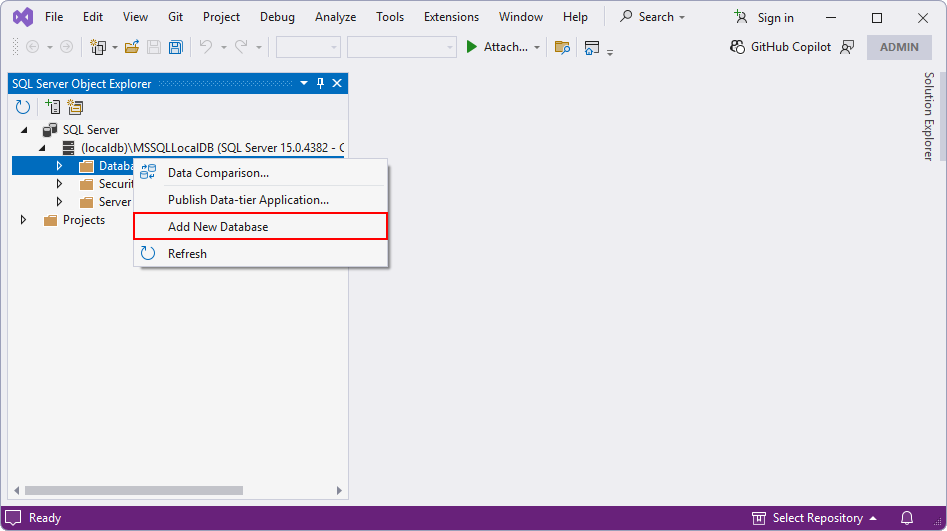Click the GitHub Copilot icon
This screenshot has height=531, width=947.
pyautogui.click(x=737, y=47)
